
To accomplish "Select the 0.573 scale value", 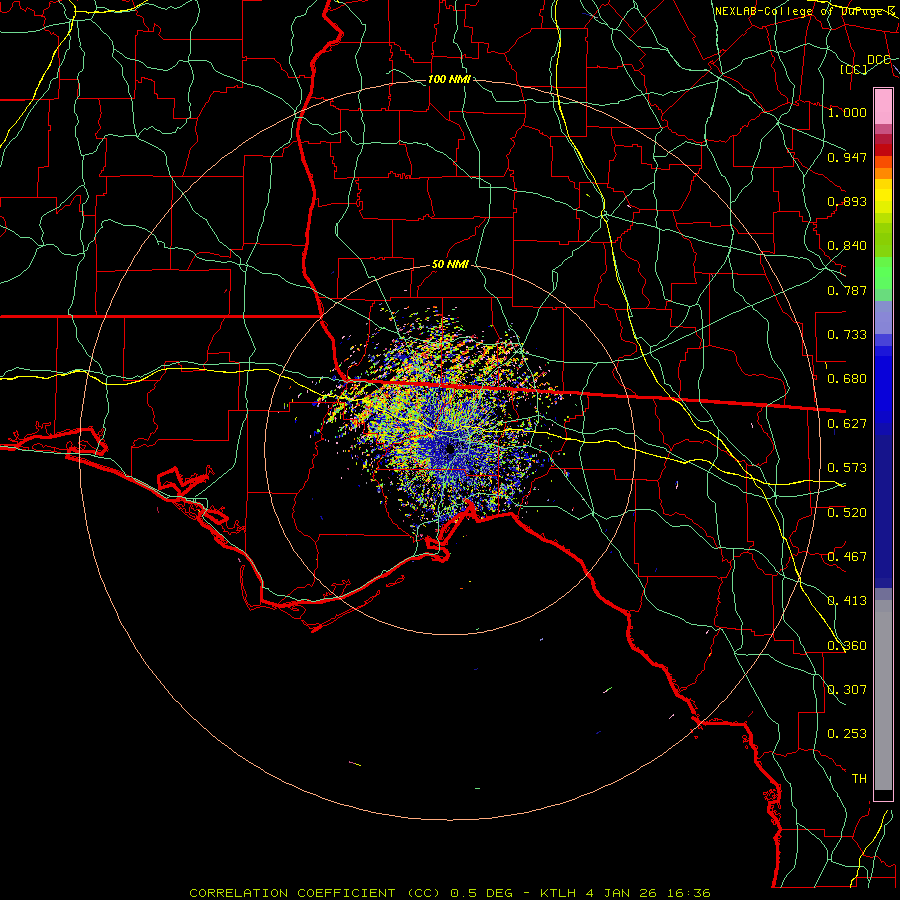I will (x=847, y=468).
